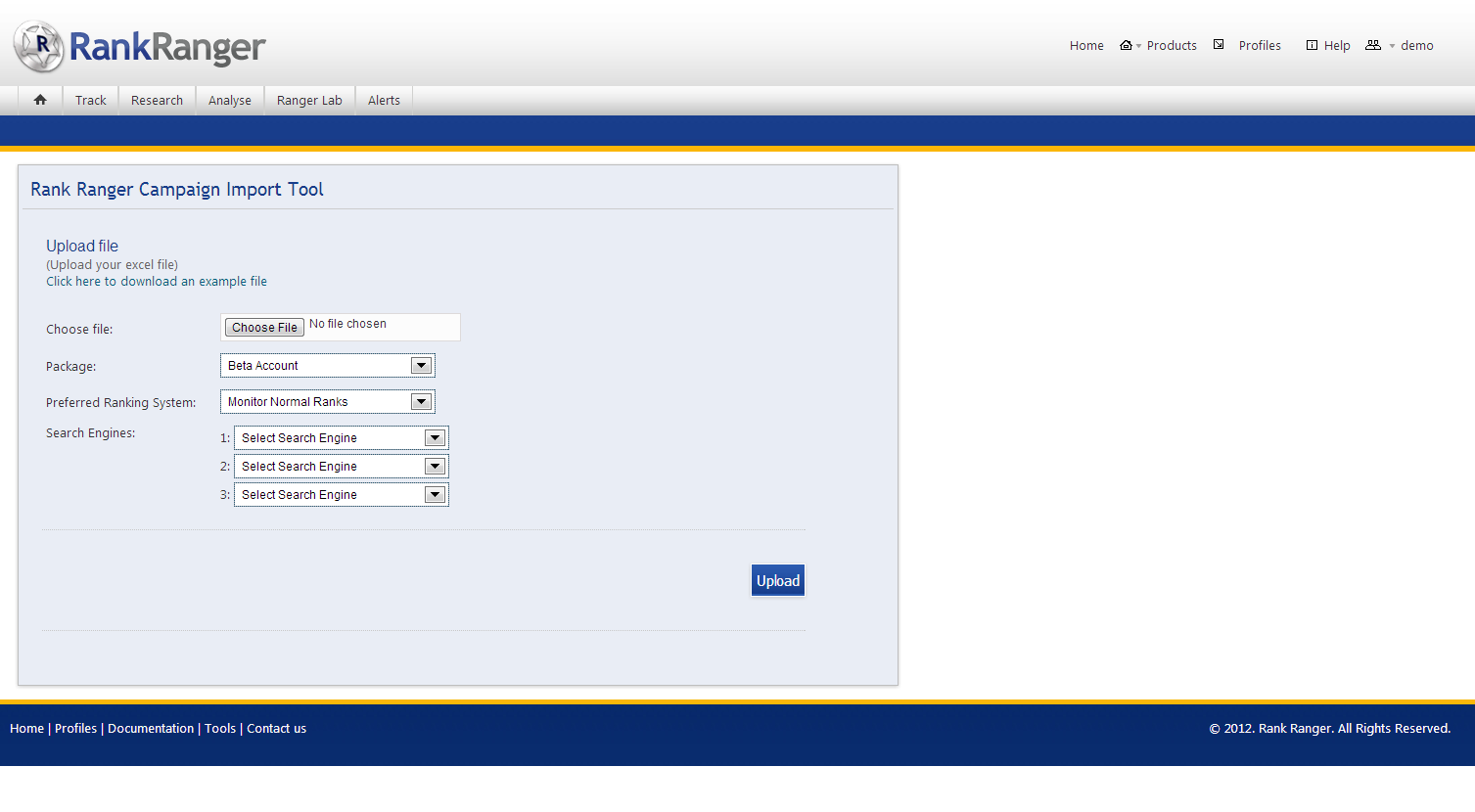
Task: Click the 'Search Engines:' label
Action: point(91,433)
